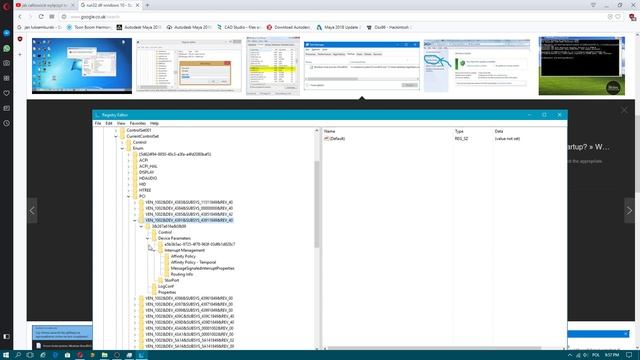Open a new browser tab
The width and height of the screenshot is (640, 360).
(x=147, y=5)
